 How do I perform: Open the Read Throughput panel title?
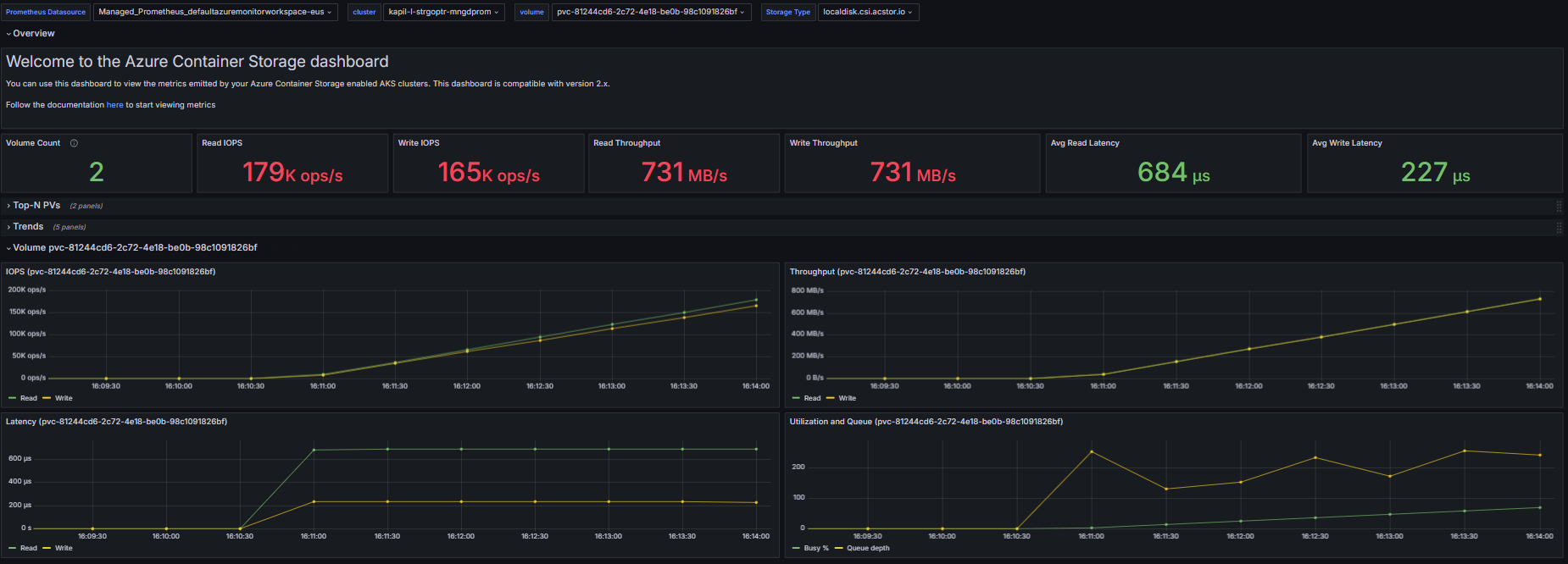coord(626,143)
